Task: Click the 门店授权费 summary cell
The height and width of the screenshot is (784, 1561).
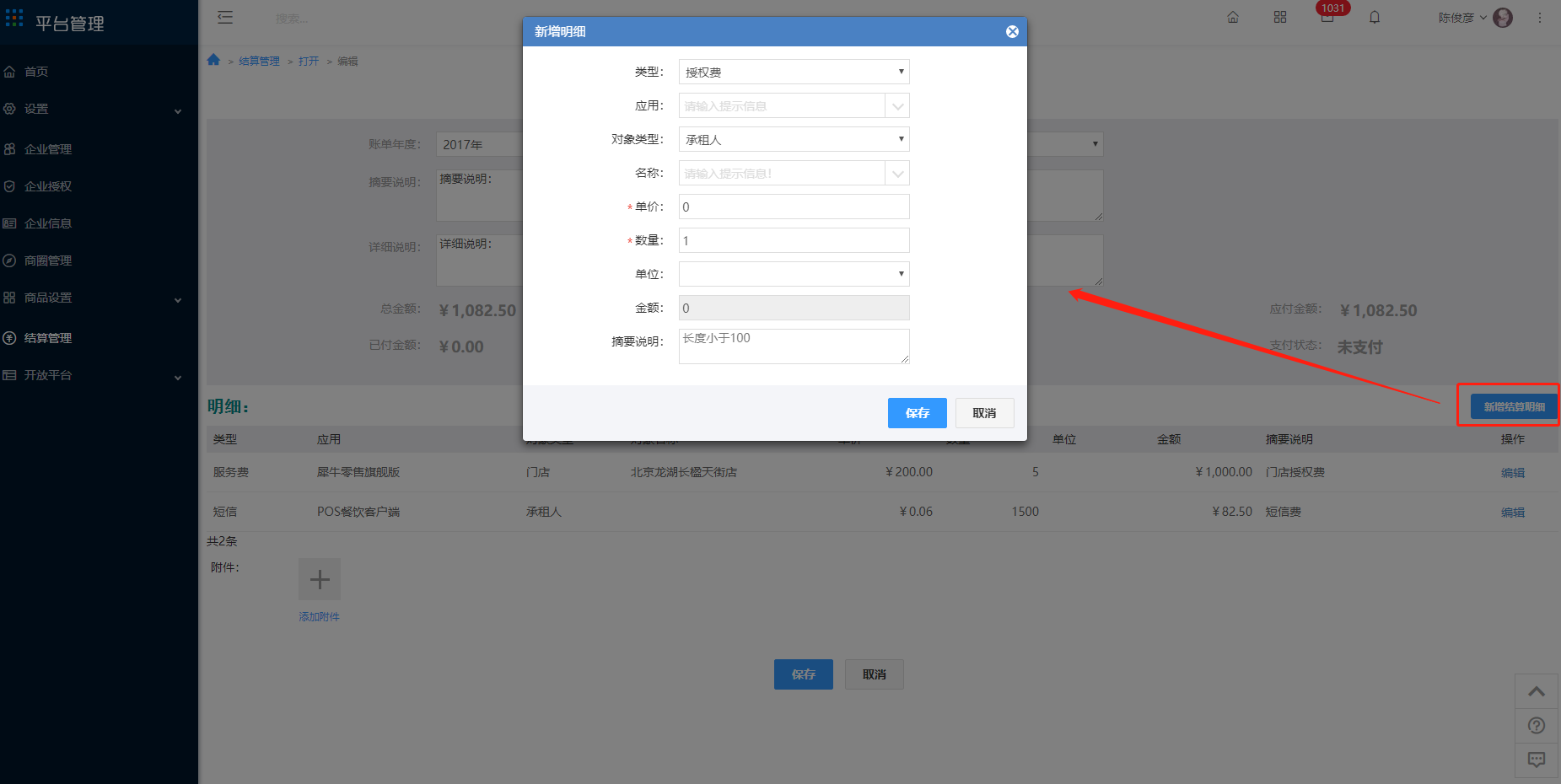Action: [x=1295, y=472]
